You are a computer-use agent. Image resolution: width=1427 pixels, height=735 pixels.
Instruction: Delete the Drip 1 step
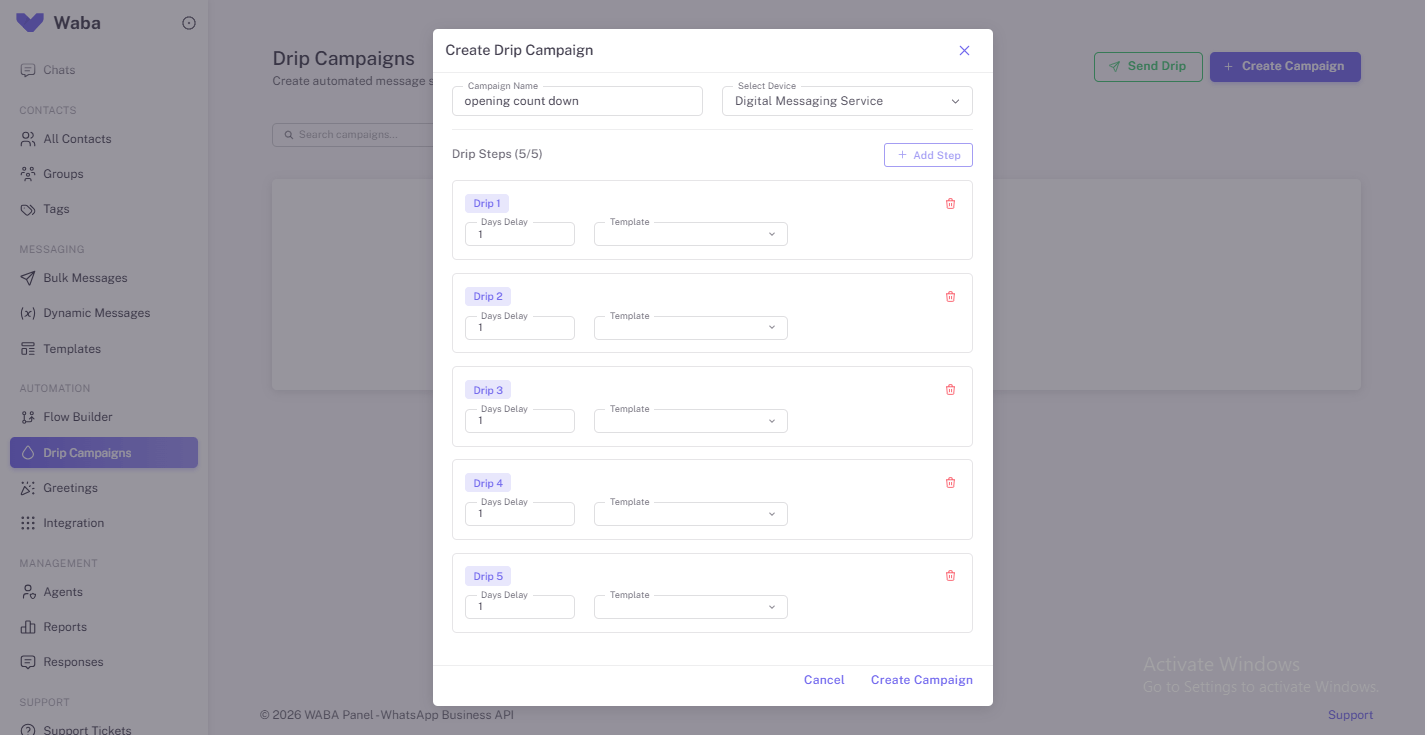click(x=950, y=204)
